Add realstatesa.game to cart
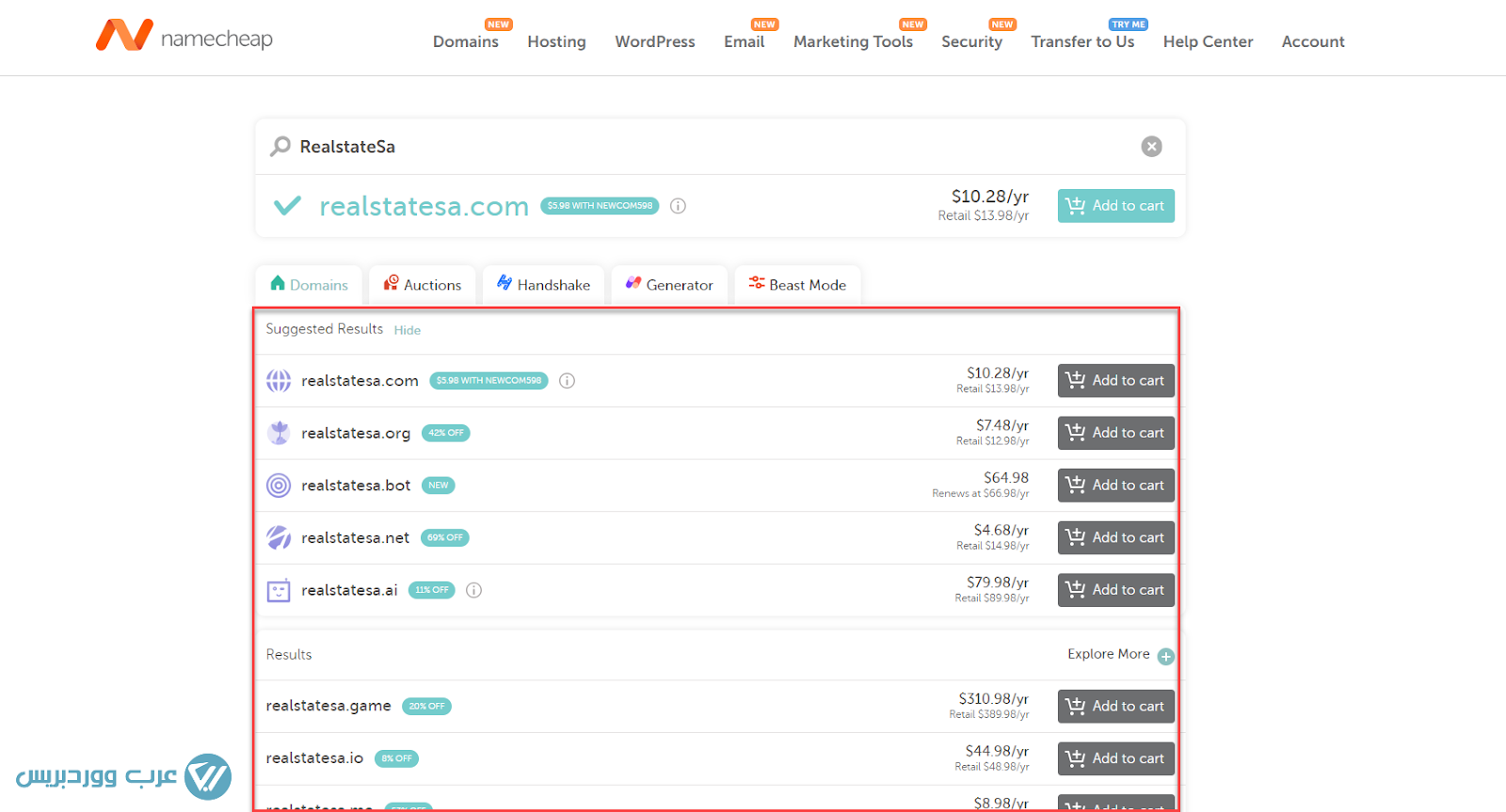The width and height of the screenshot is (1506, 812). tap(1115, 707)
